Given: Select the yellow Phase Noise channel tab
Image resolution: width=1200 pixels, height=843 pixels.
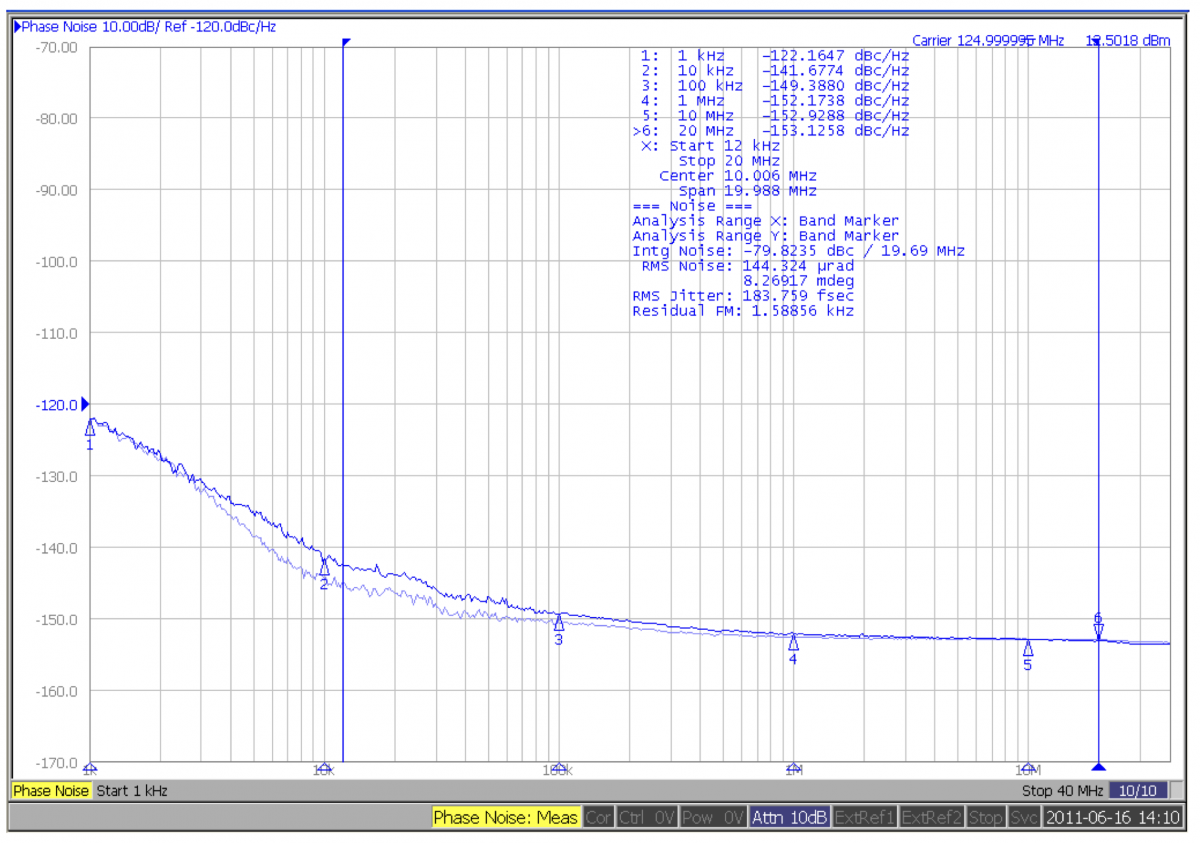Looking at the screenshot, I should [x=51, y=791].
